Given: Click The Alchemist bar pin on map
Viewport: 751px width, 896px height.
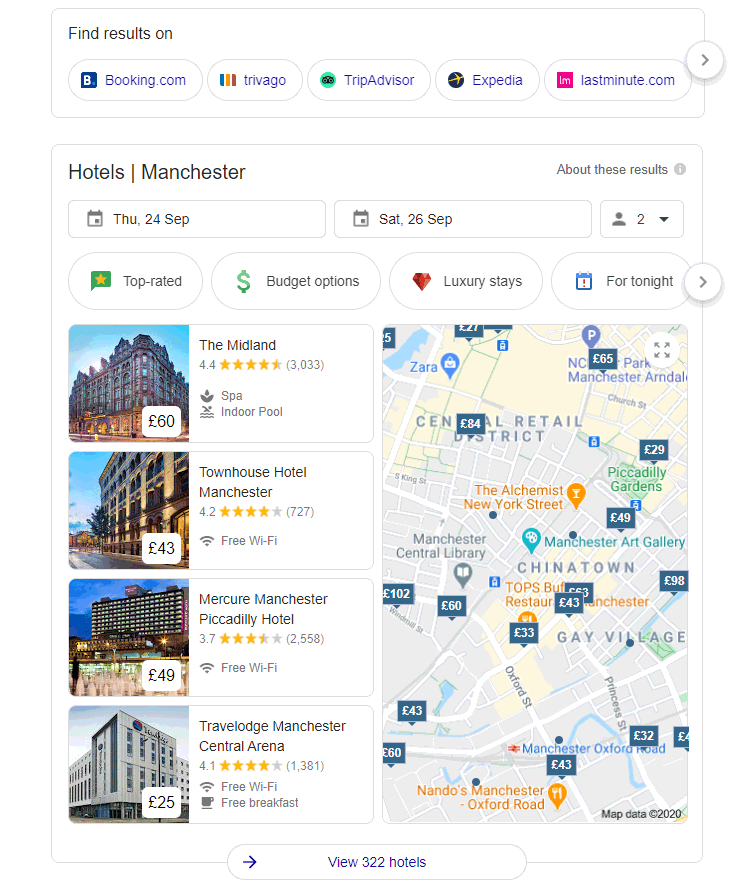Looking at the screenshot, I should pos(576,495).
